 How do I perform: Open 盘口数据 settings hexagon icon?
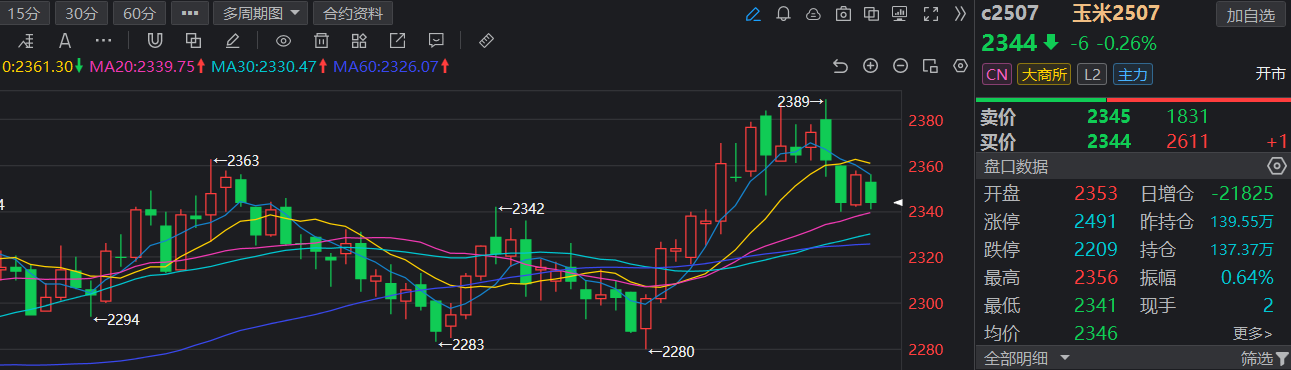[x=1276, y=166]
